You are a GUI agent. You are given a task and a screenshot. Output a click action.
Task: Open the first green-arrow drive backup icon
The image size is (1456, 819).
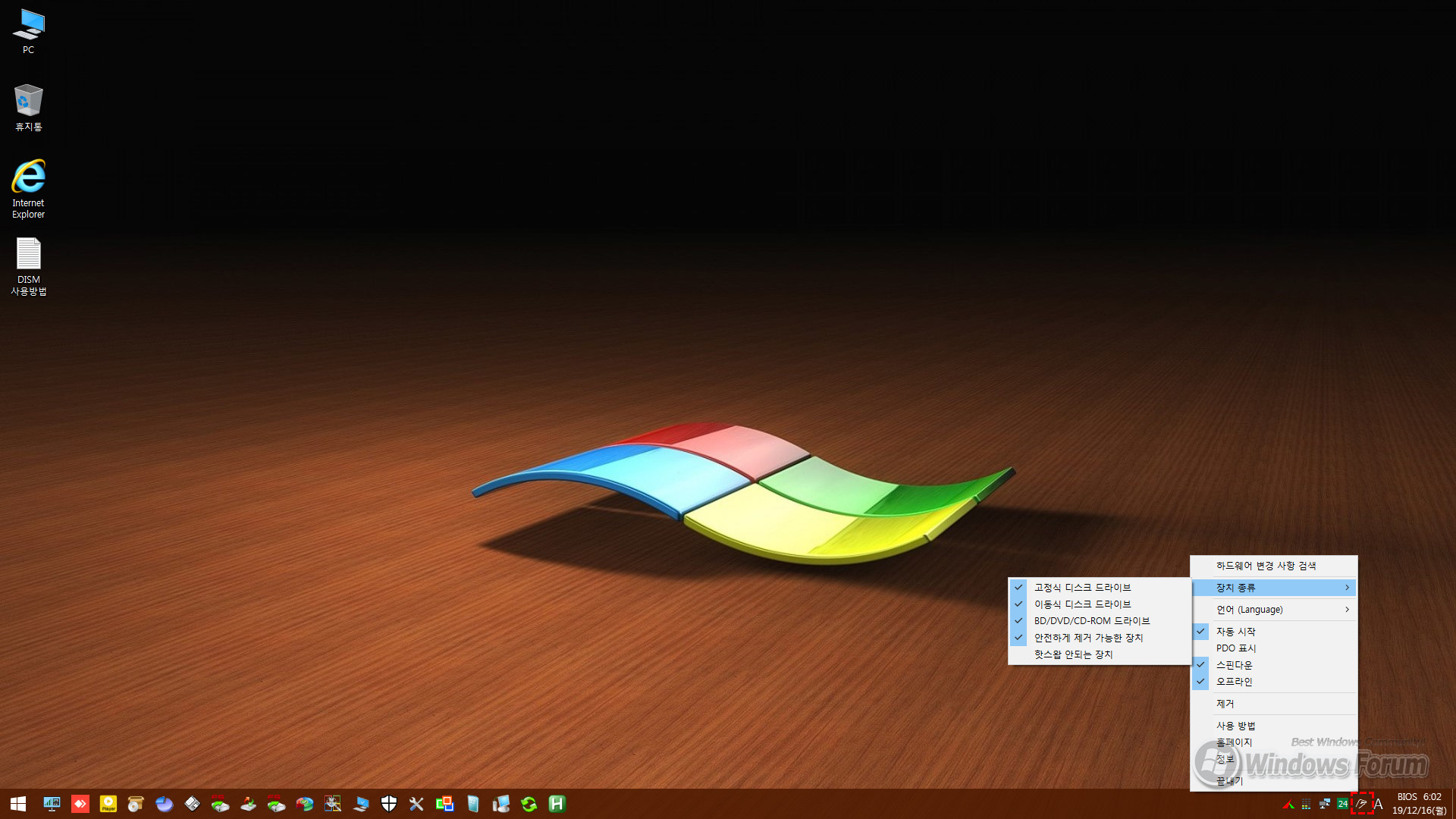[x=220, y=804]
